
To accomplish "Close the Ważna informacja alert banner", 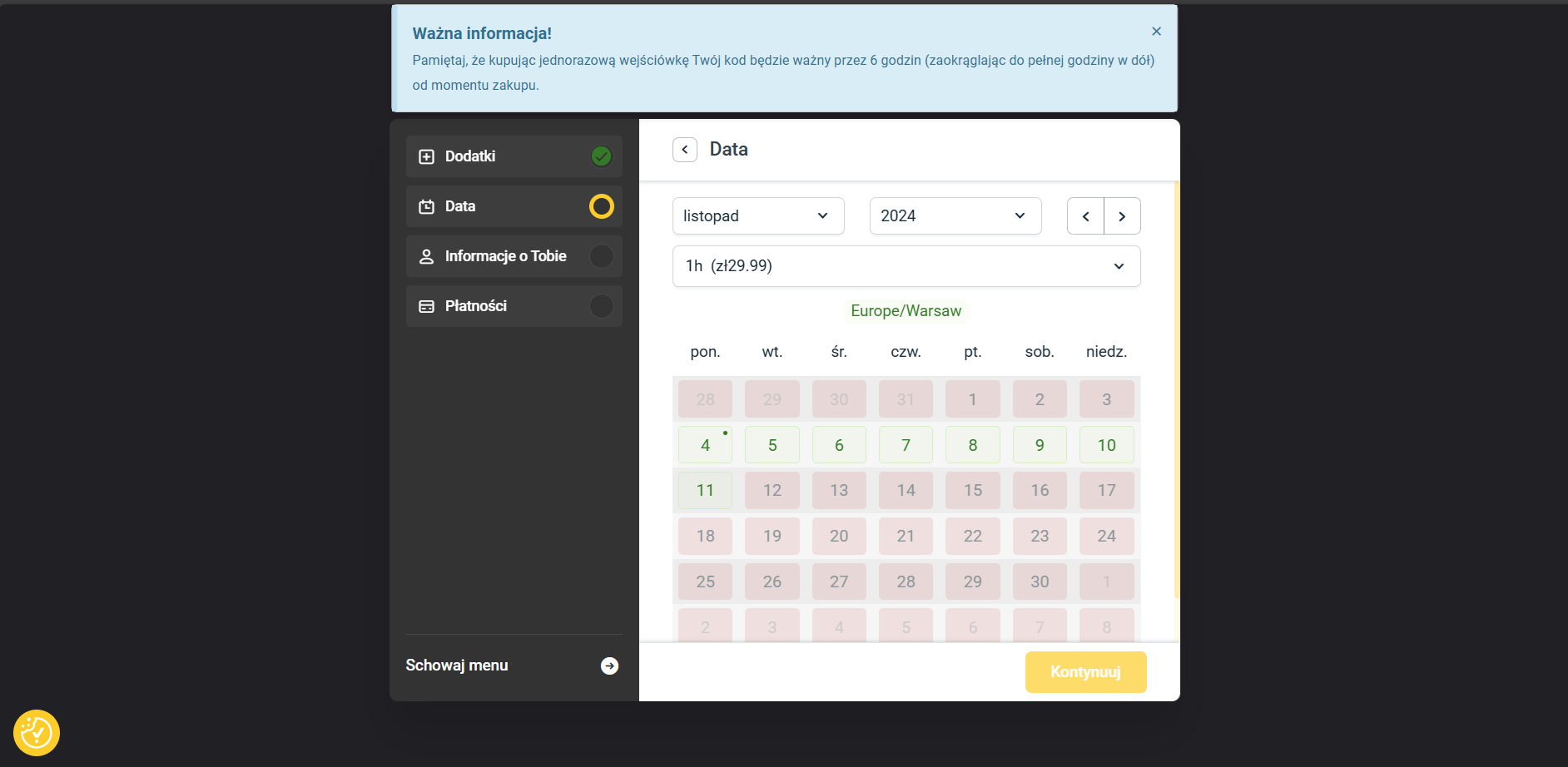I will (1156, 32).
